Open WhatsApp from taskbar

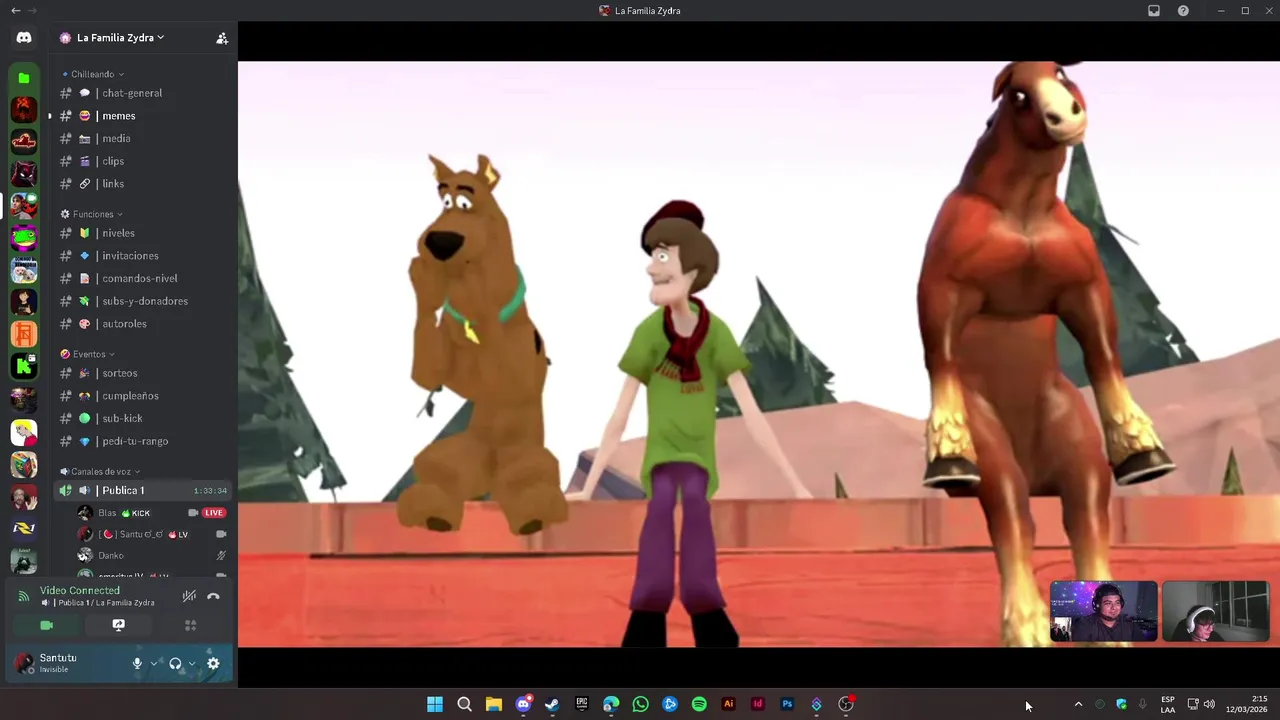click(x=640, y=704)
